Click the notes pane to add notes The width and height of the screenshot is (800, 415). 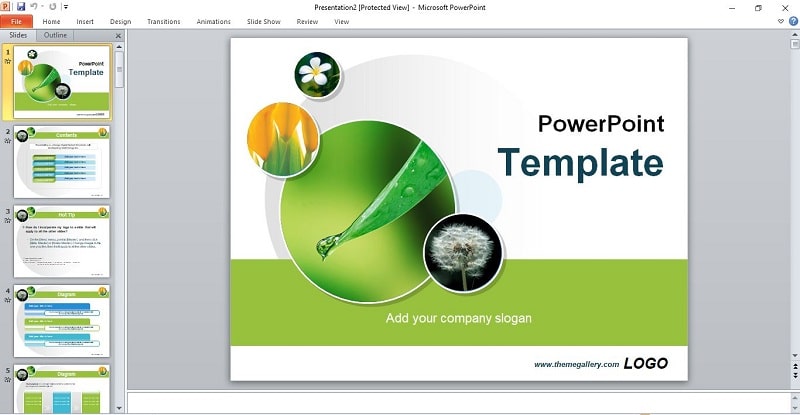459,402
